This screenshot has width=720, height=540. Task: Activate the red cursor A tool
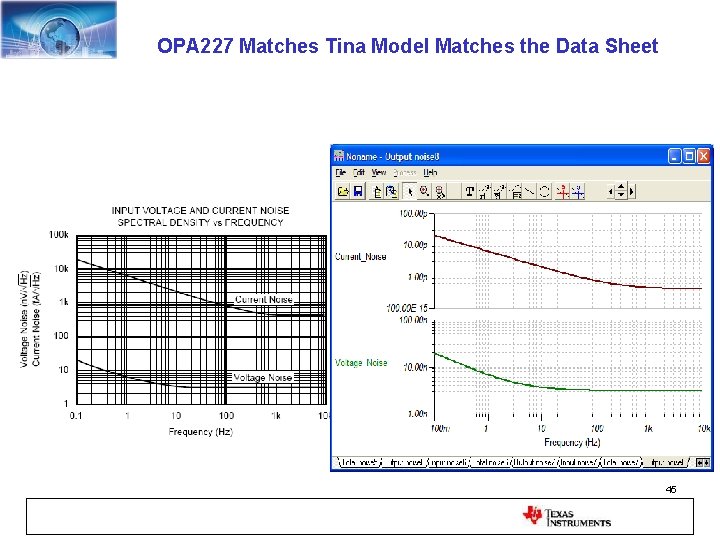tap(562, 191)
